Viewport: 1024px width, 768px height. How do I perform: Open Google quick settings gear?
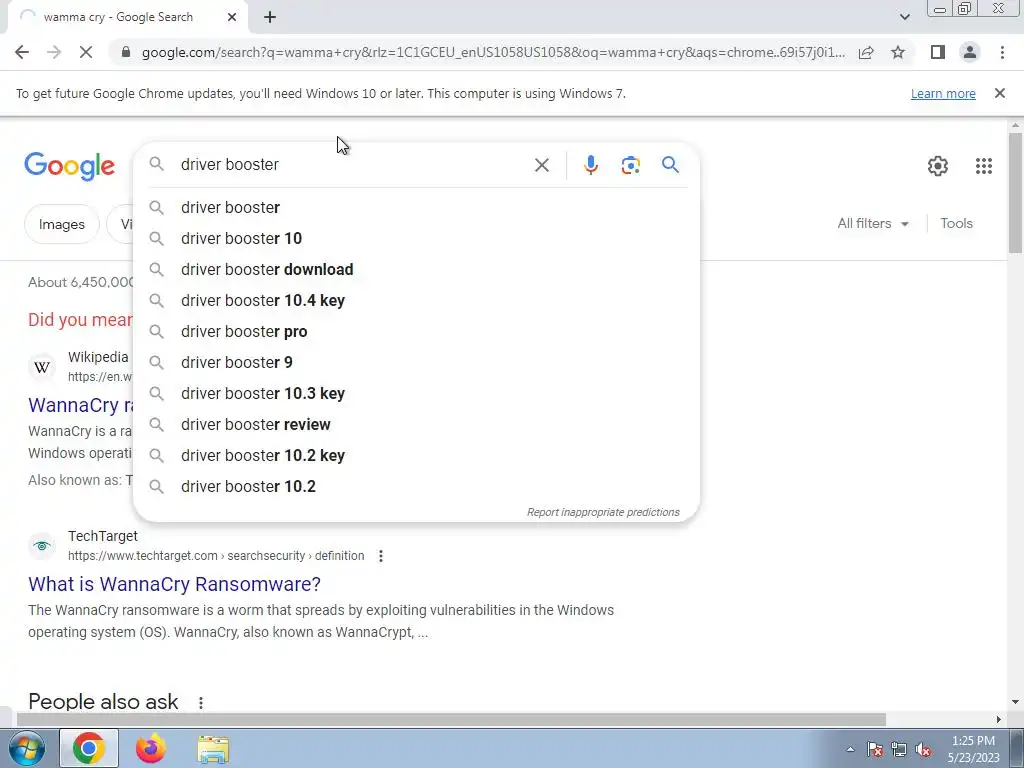(938, 166)
